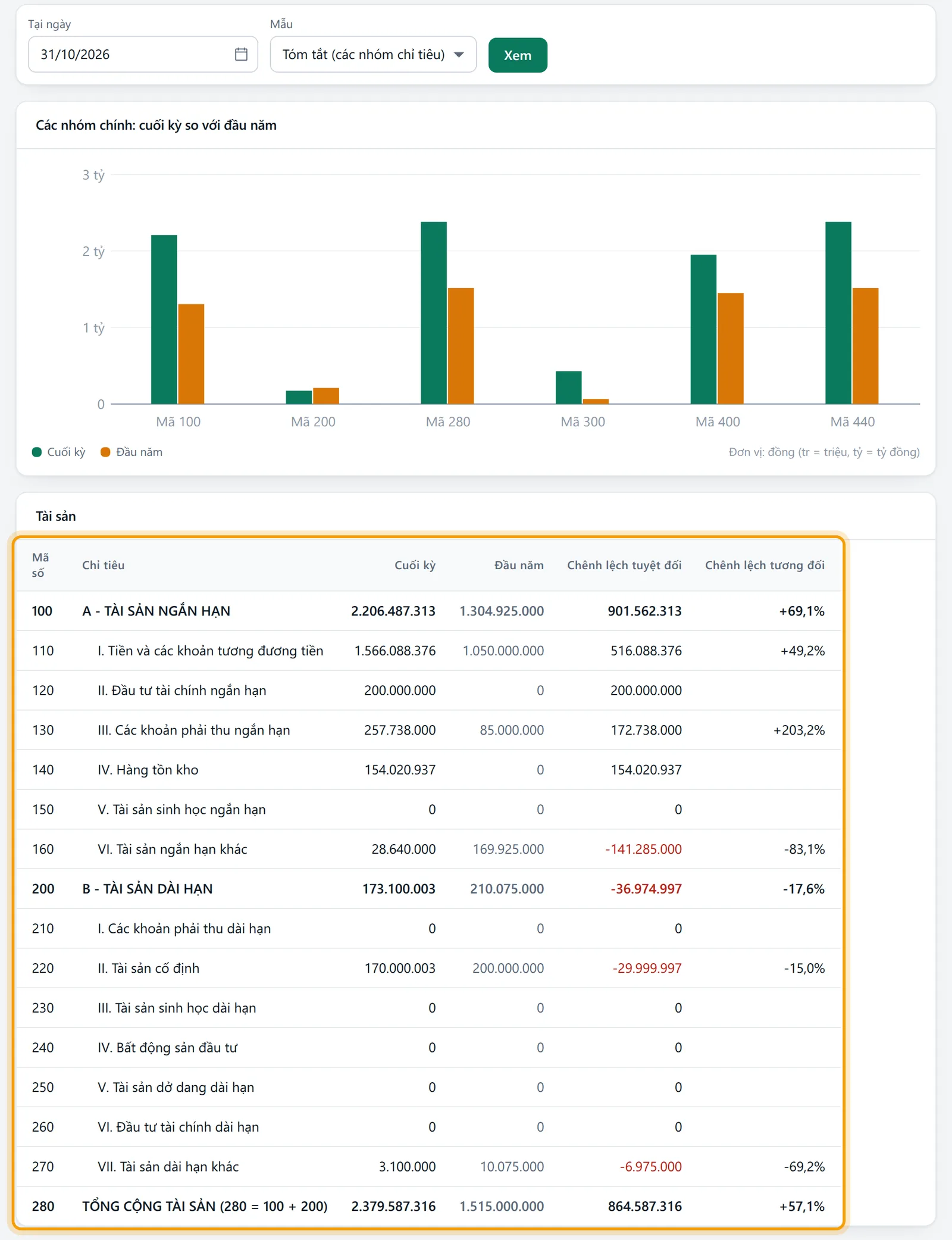
Task: Click the 'Chênh lệch tương đối' column header
Action: 765,565
